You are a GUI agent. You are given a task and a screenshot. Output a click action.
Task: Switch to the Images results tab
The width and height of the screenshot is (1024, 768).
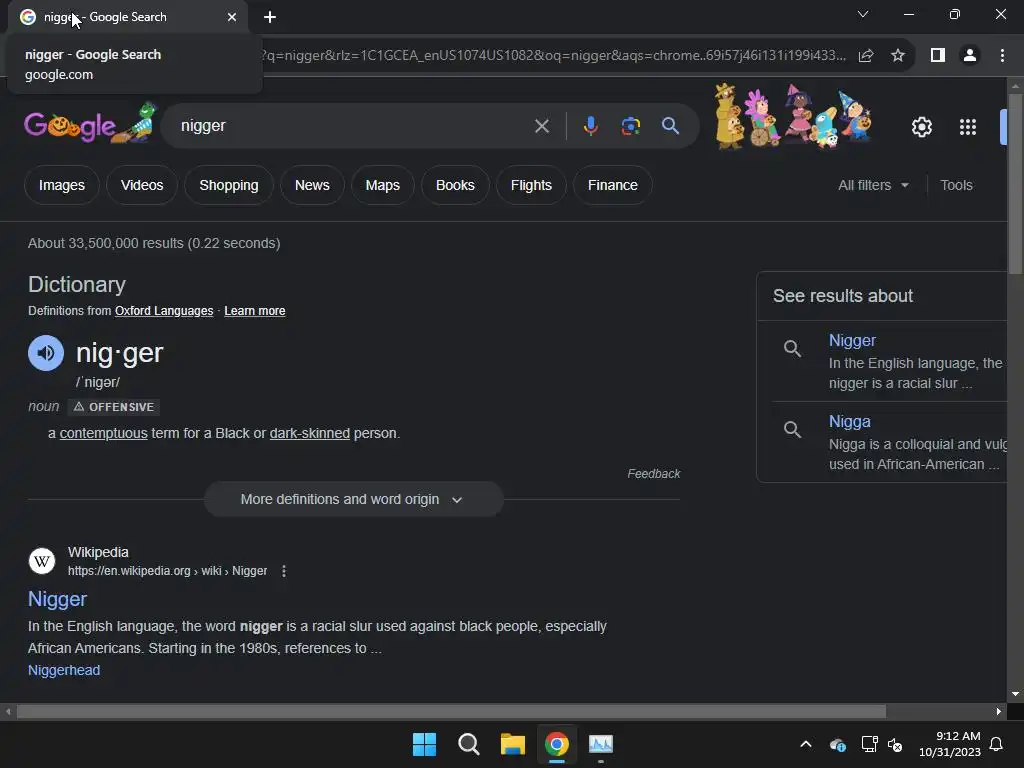pos(62,185)
